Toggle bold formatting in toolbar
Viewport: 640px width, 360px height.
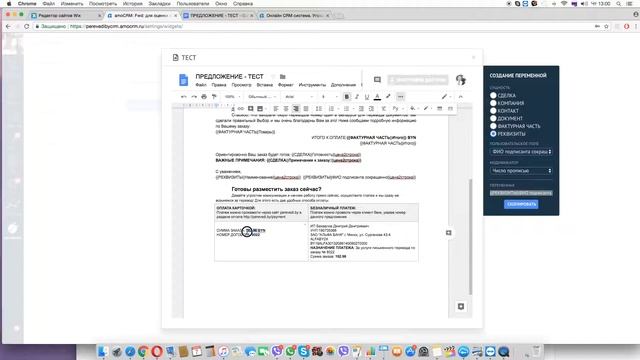[347, 97]
